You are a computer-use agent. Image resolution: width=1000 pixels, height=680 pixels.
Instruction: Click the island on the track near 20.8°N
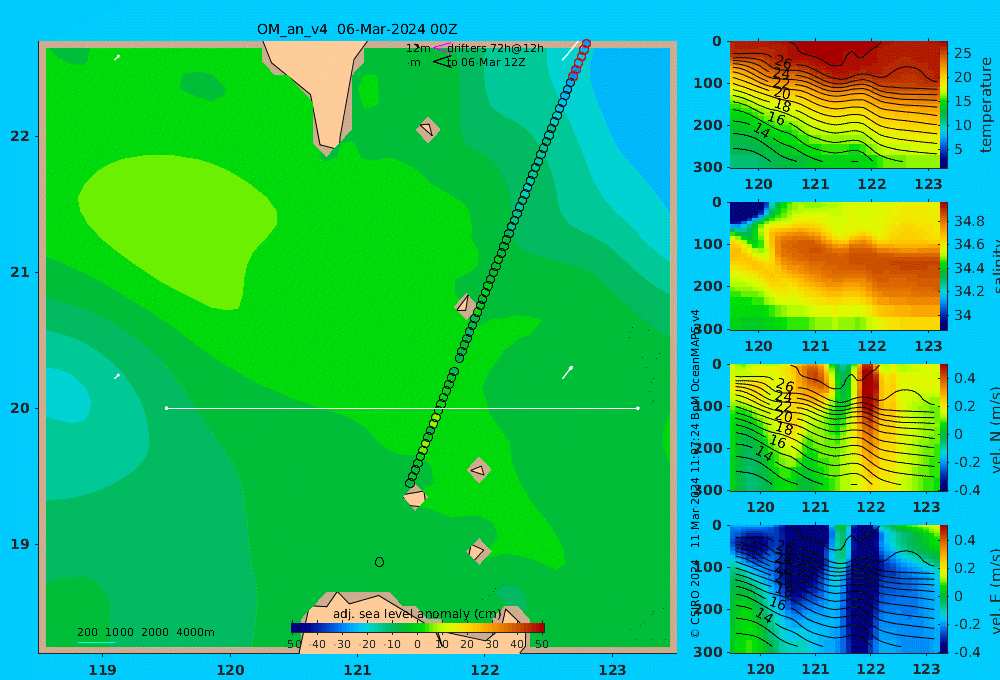[x=465, y=306]
